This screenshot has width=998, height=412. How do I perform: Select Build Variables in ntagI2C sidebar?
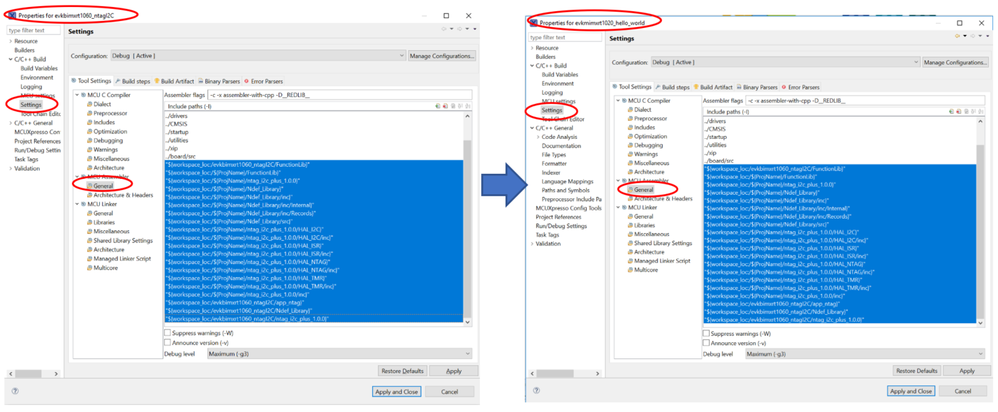coord(39,68)
